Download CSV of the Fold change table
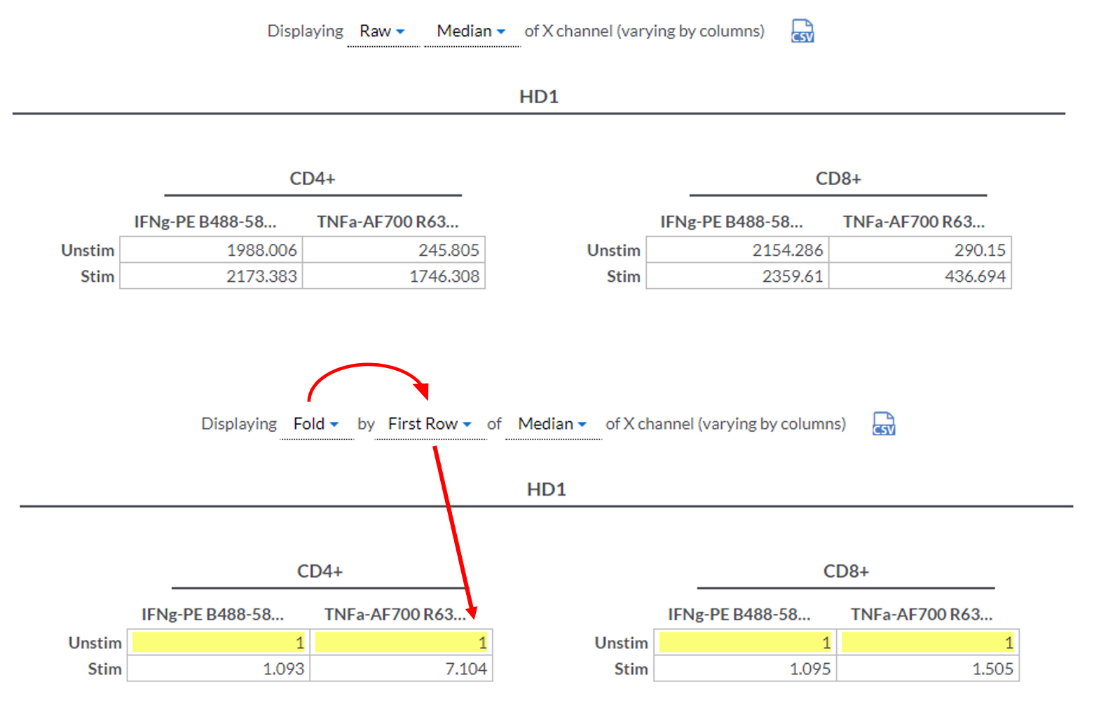This screenshot has height=701, width=1101. 883,424
